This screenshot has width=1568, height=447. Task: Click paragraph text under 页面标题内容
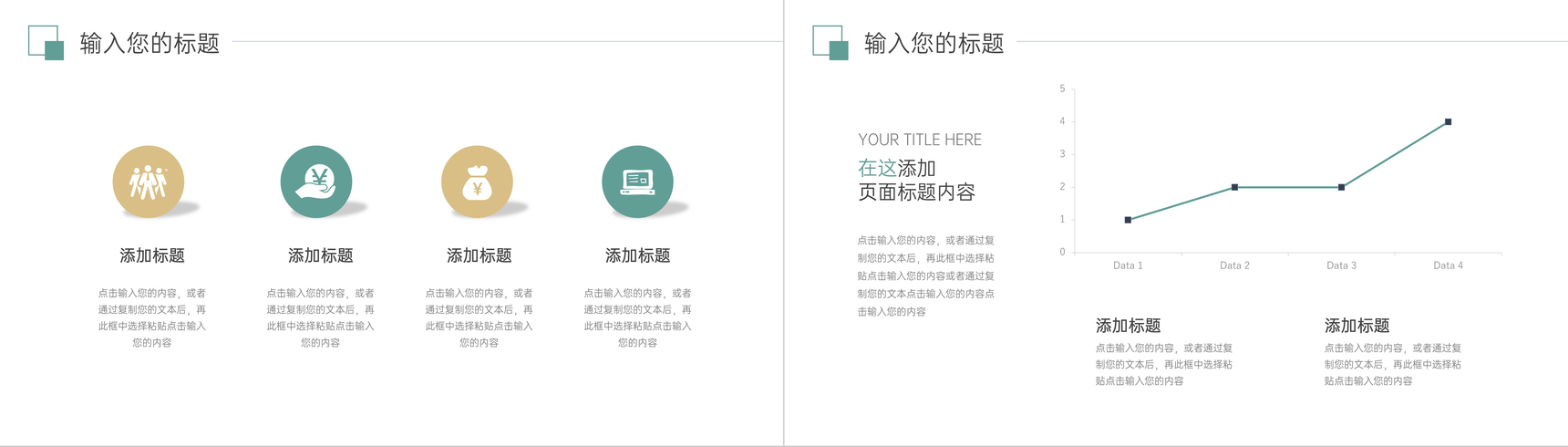click(926, 275)
